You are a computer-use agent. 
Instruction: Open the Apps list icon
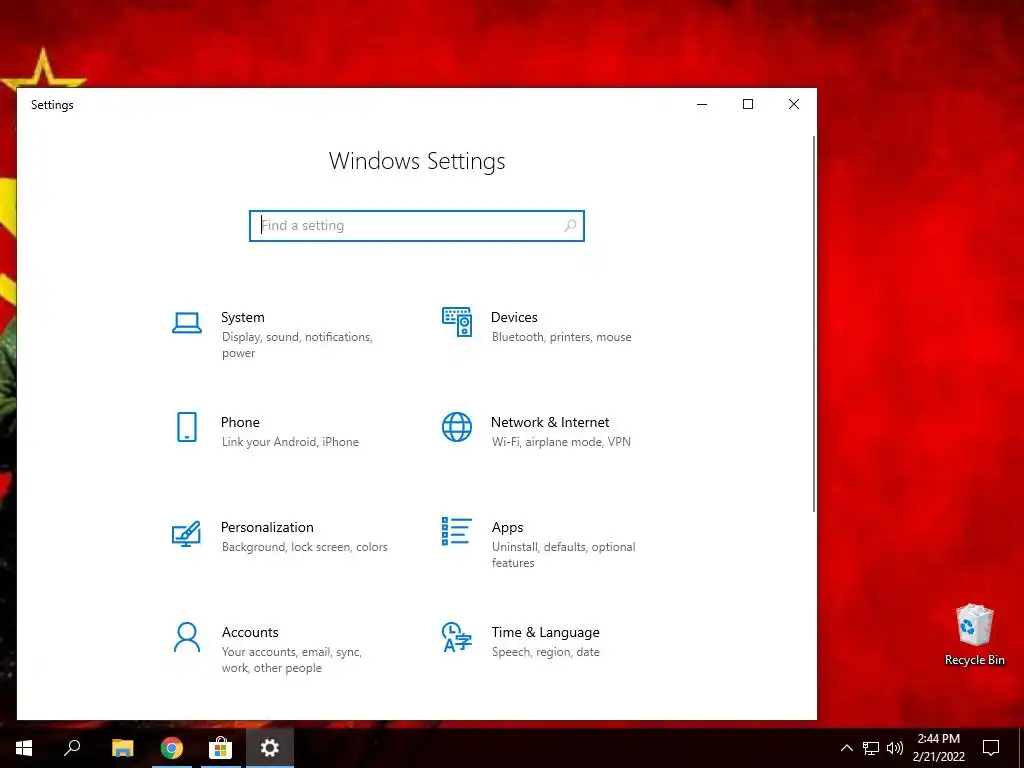[456, 532]
